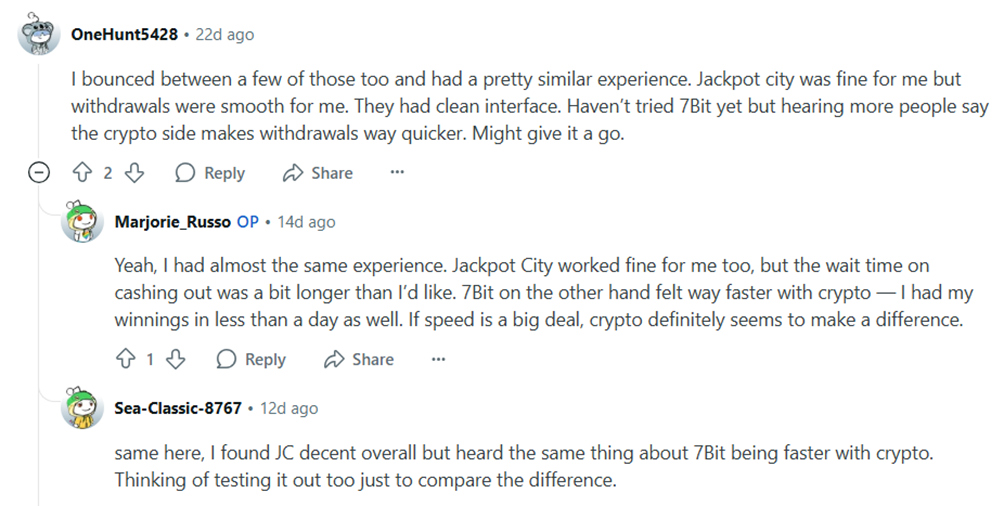The height and width of the screenshot is (506, 1004).
Task: Share Marjorie_Russo's reply
Action: [359, 359]
